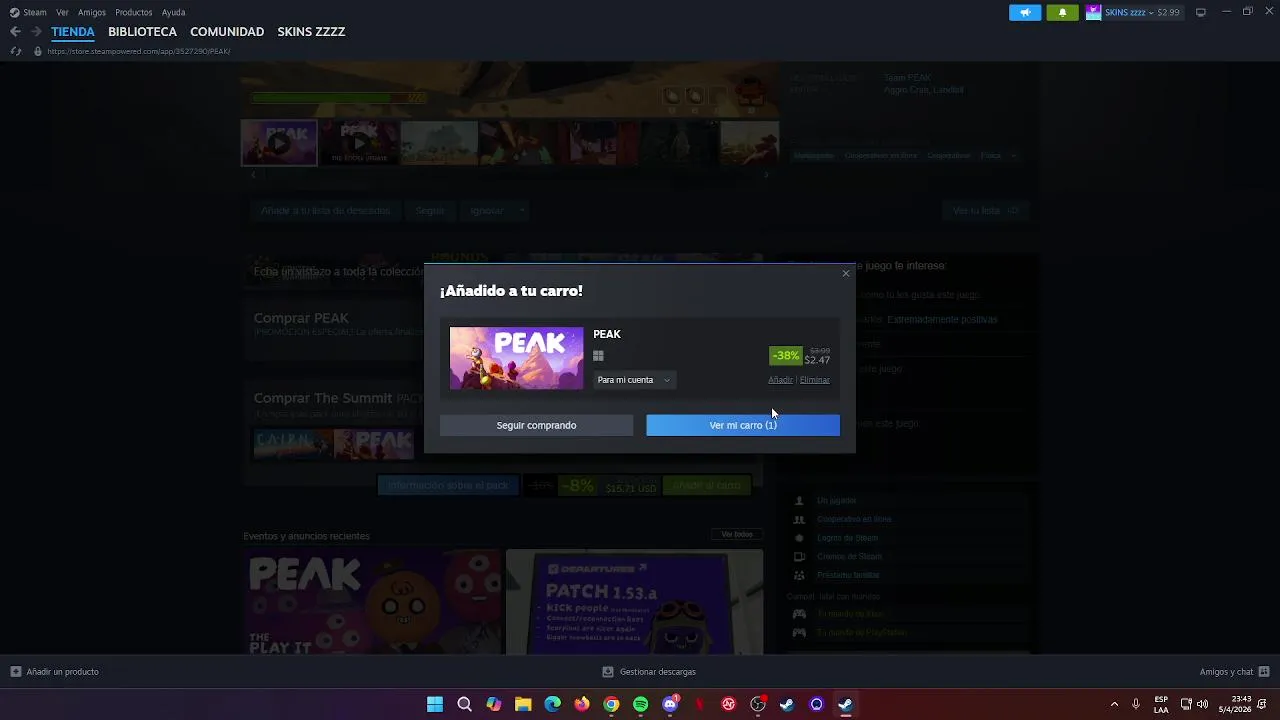Open the SKINS ZZZZ profile tab
1280x720 pixels.
coord(311,32)
